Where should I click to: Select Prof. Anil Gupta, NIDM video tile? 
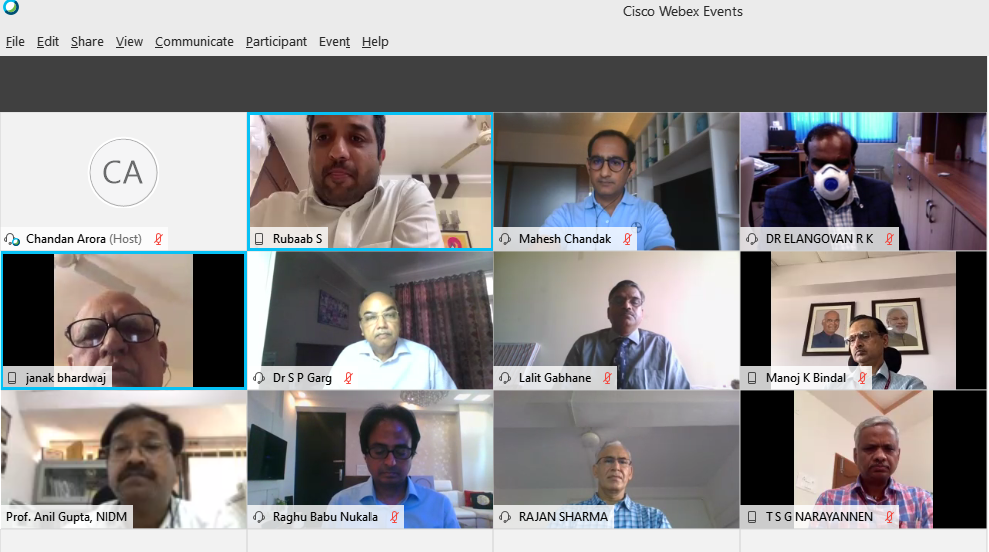(x=124, y=459)
